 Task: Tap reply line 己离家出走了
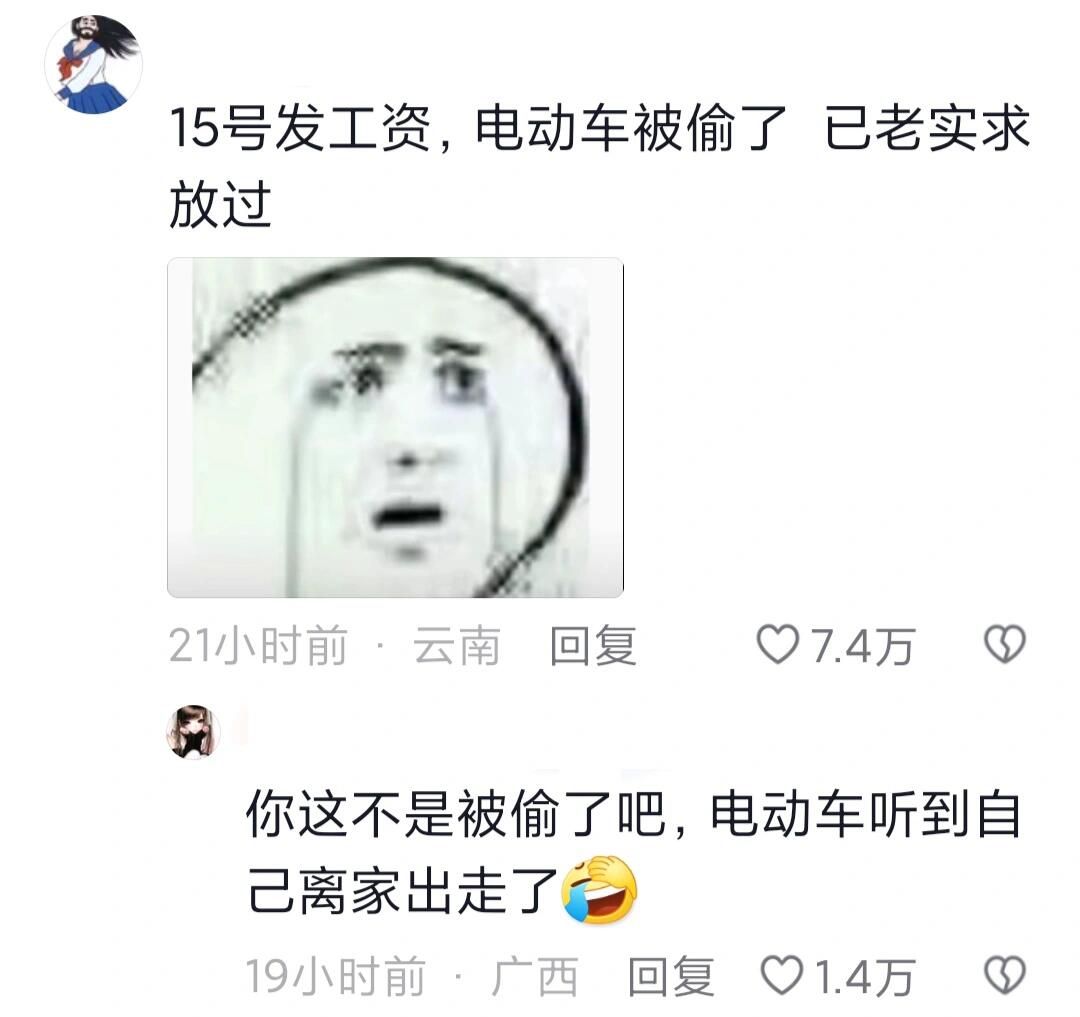[x=403, y=890]
